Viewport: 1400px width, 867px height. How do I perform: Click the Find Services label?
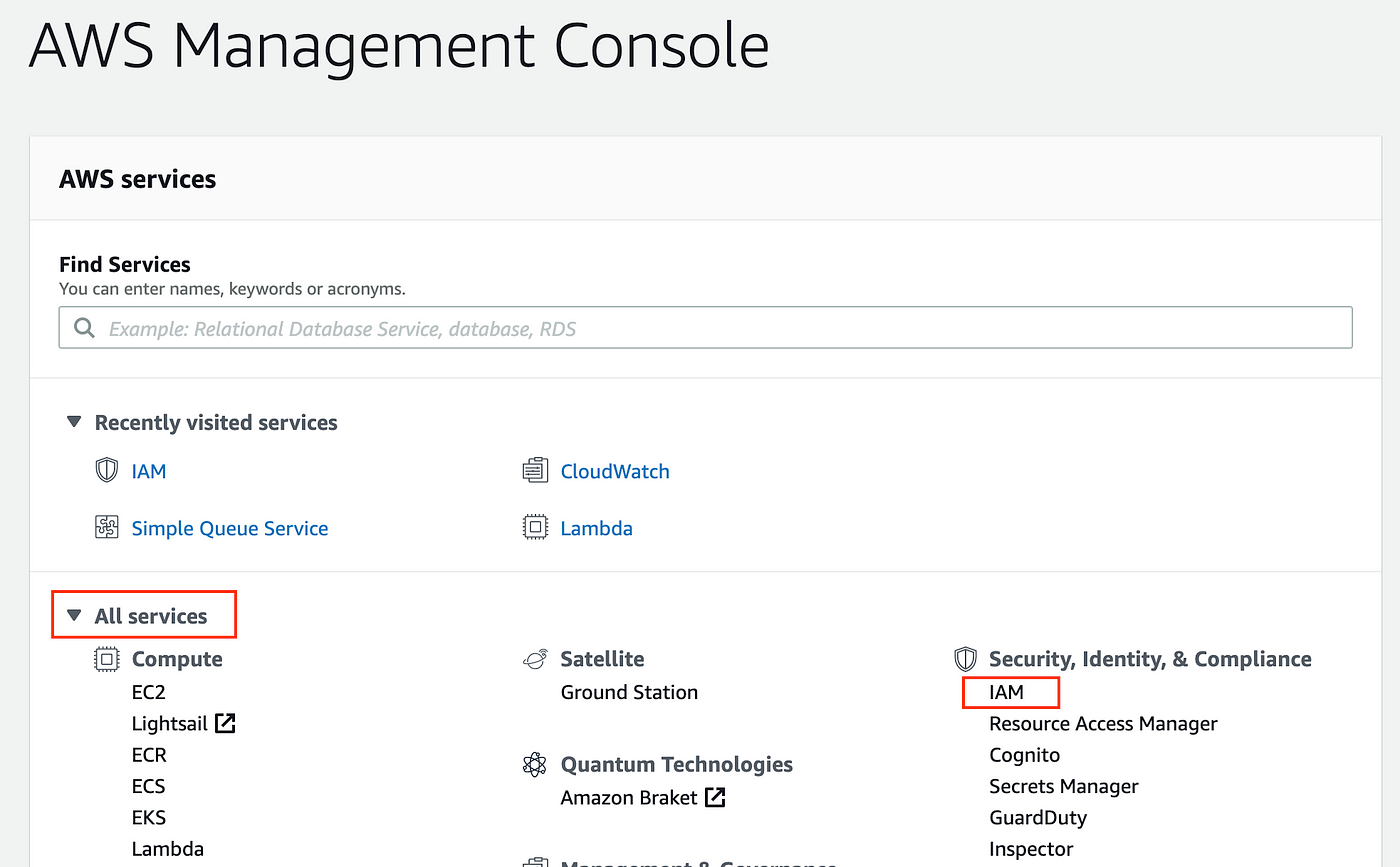[125, 264]
